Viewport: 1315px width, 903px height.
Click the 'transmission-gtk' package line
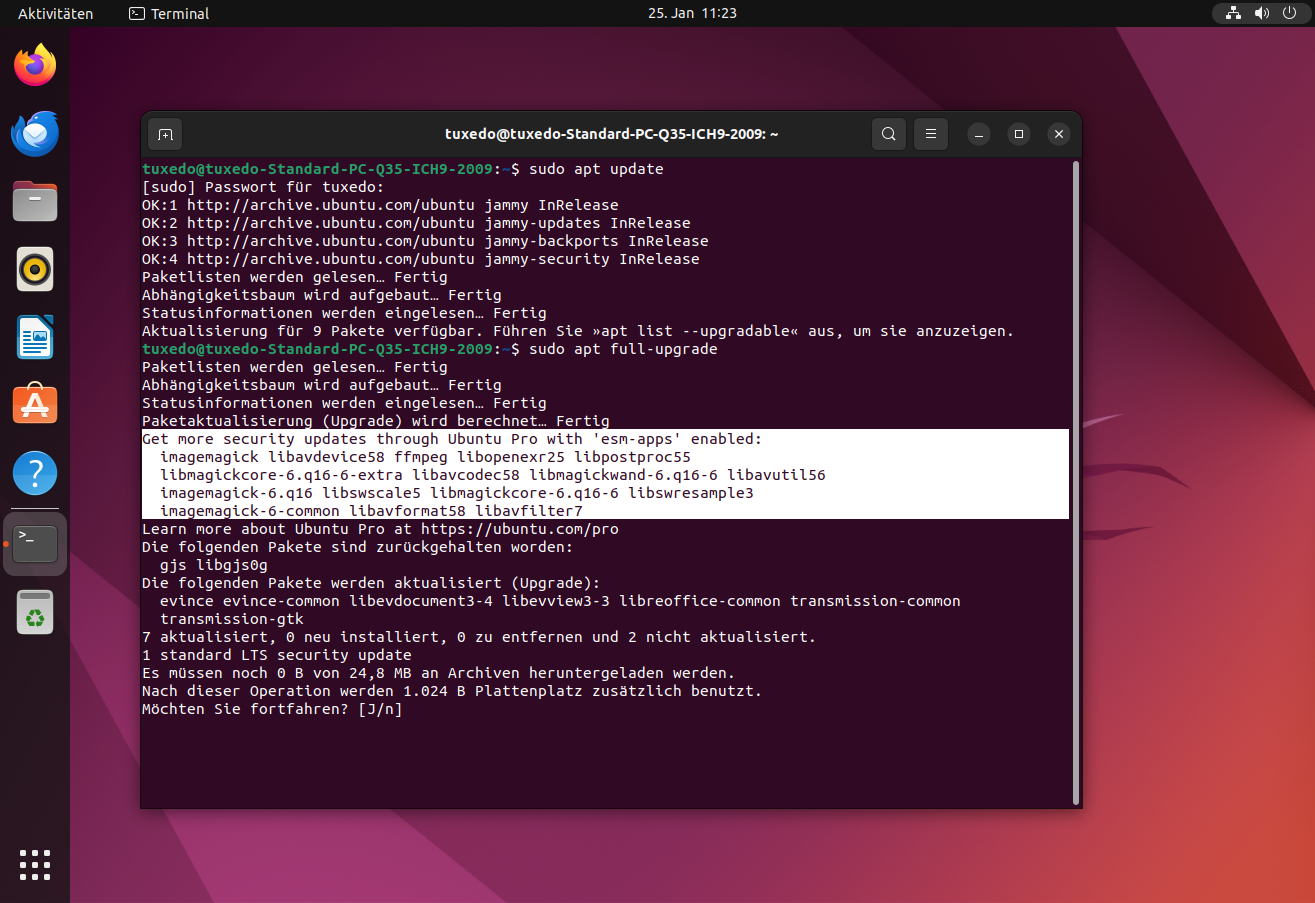pos(232,619)
